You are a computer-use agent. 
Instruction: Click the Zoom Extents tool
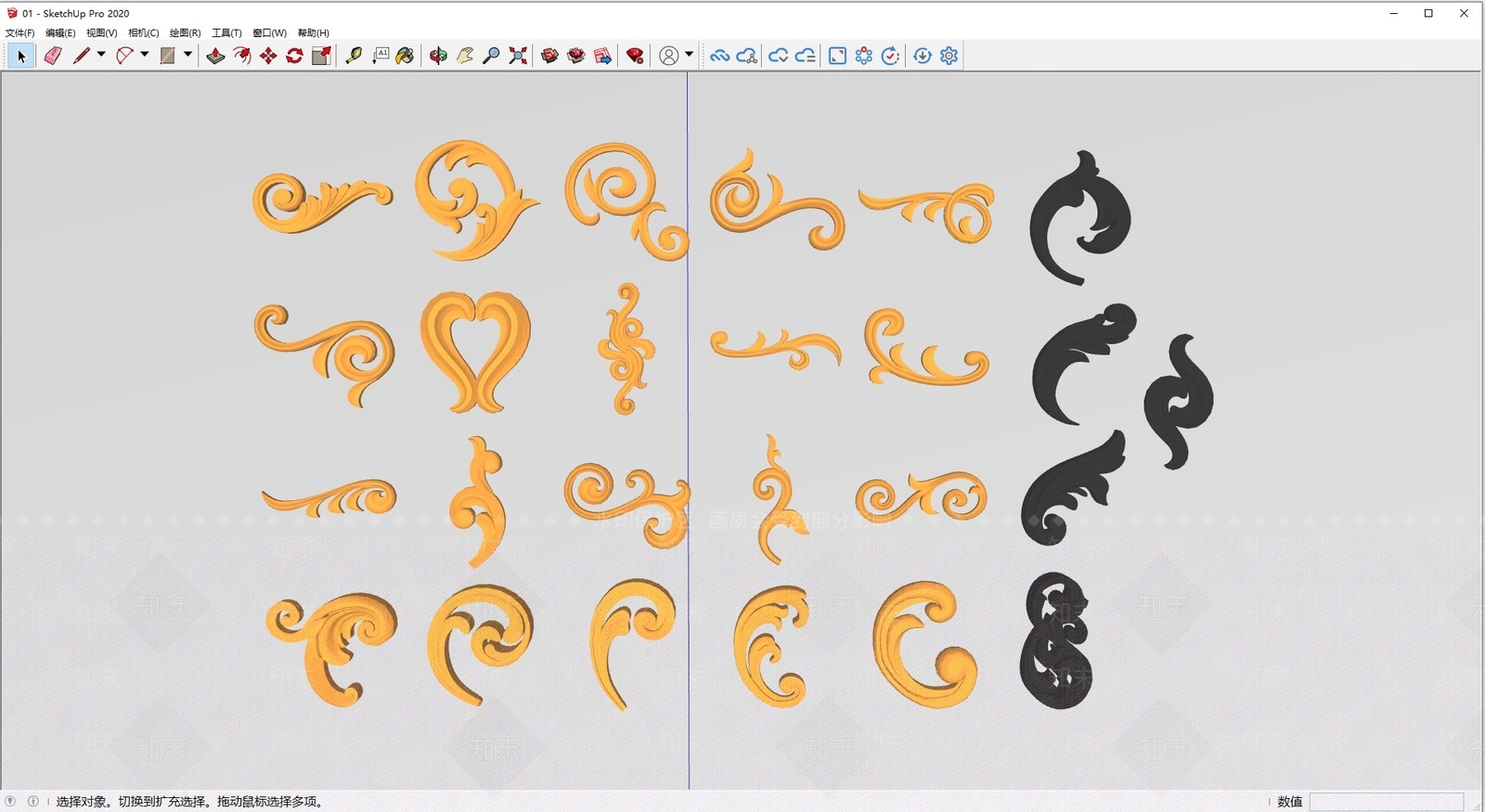tap(518, 56)
